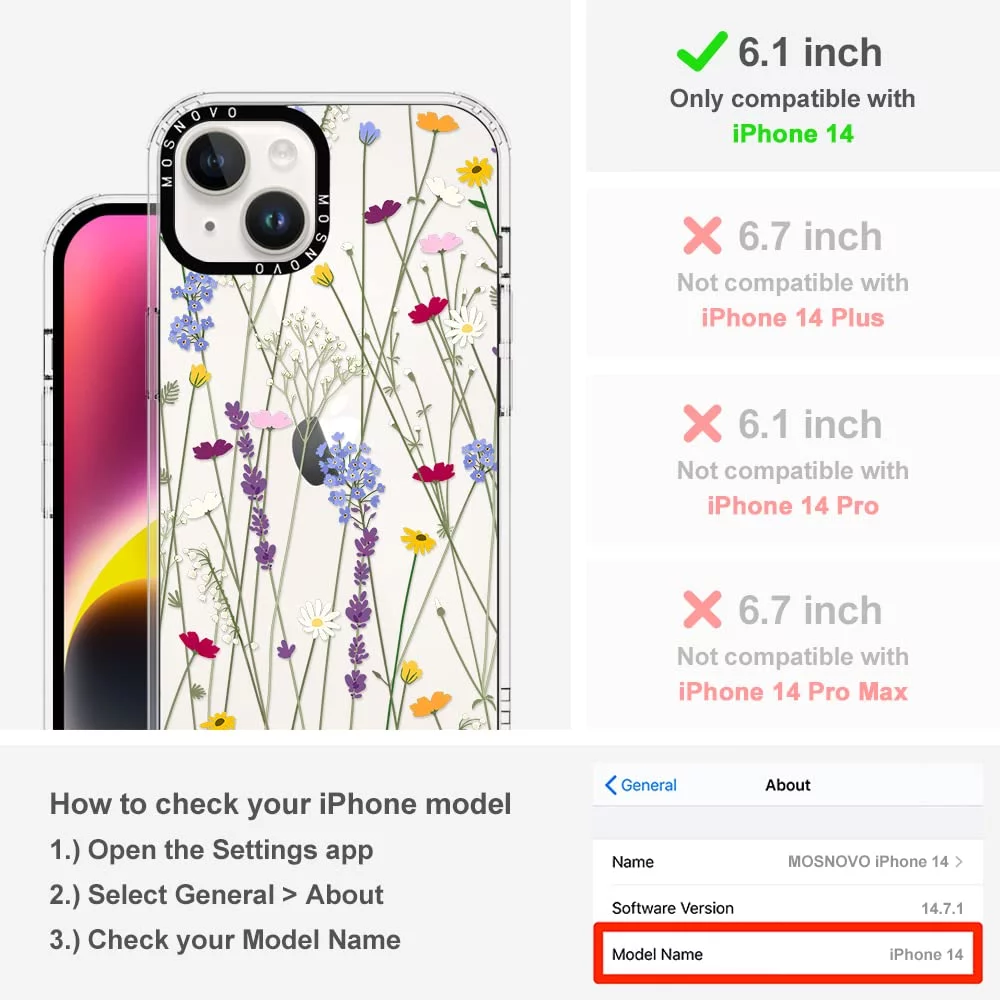Click the iPhone 14 Plus text label
This screenshot has height=1000, width=1000.
point(793,318)
